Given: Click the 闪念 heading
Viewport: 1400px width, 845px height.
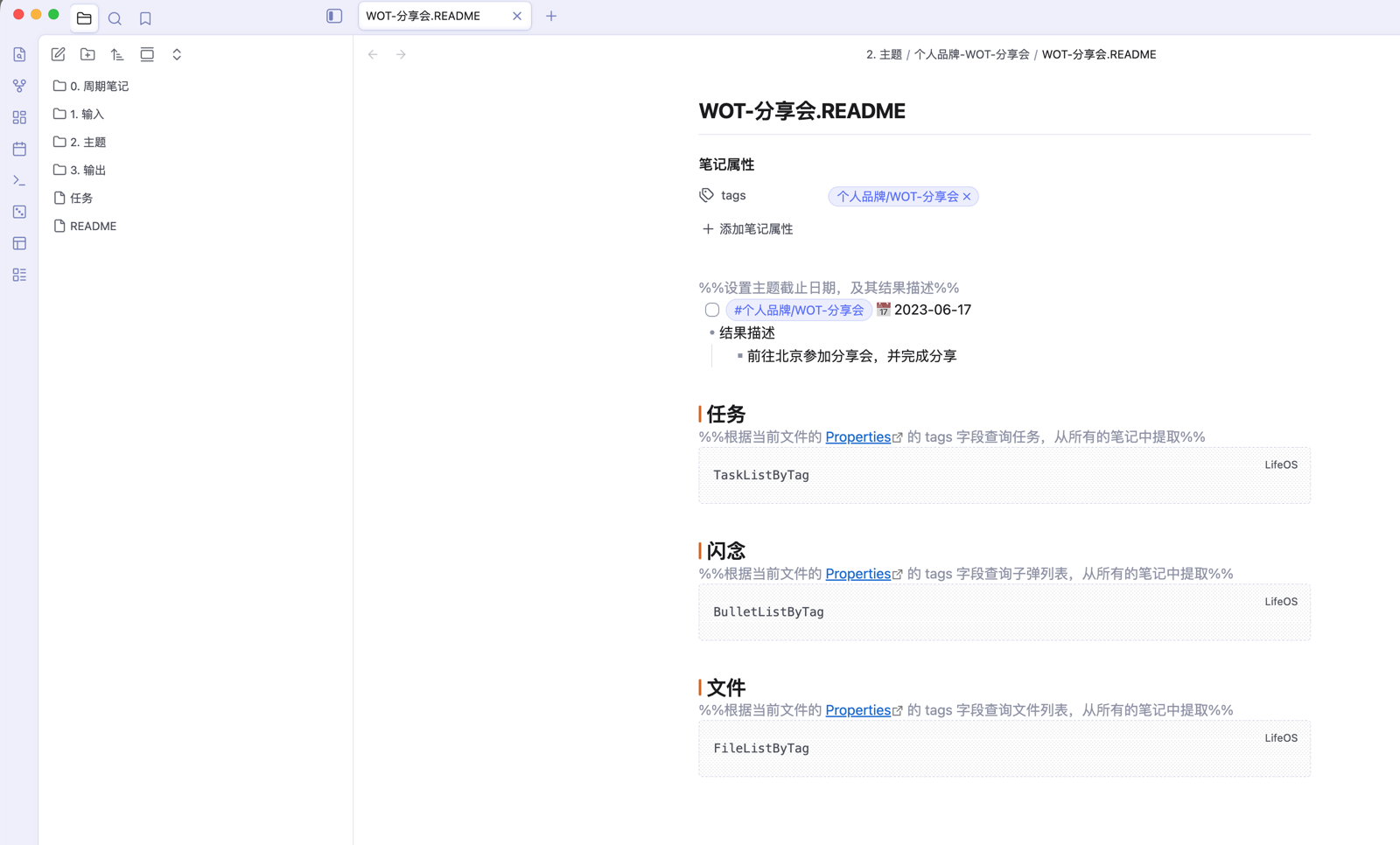Looking at the screenshot, I should (726, 551).
